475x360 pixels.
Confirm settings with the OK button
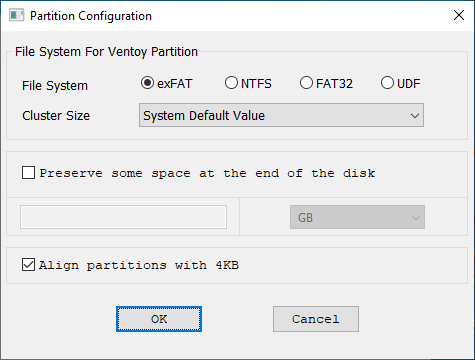(159, 319)
